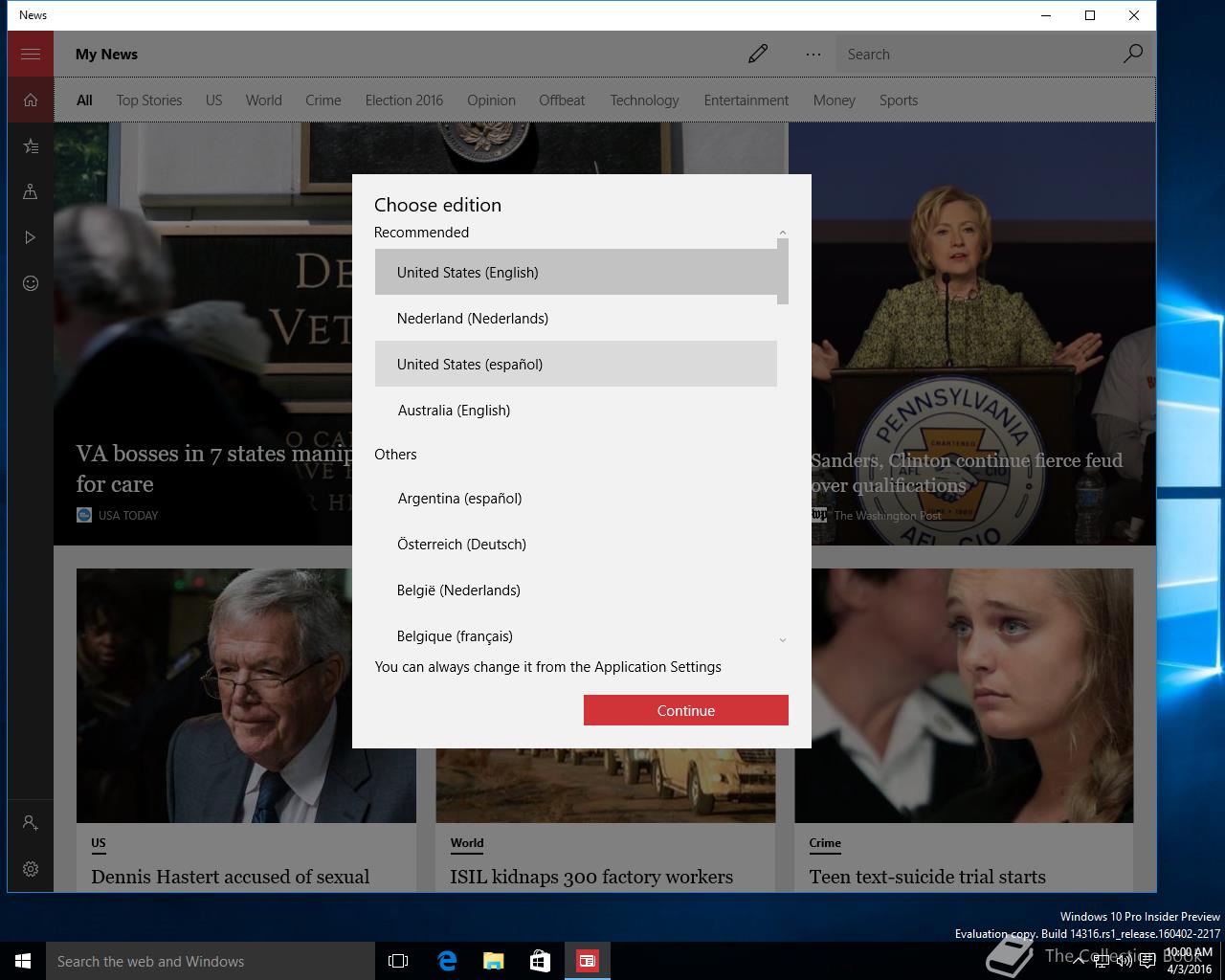
Task: Open the ISIL kidnaps 300 workers headline
Action: (x=591, y=877)
